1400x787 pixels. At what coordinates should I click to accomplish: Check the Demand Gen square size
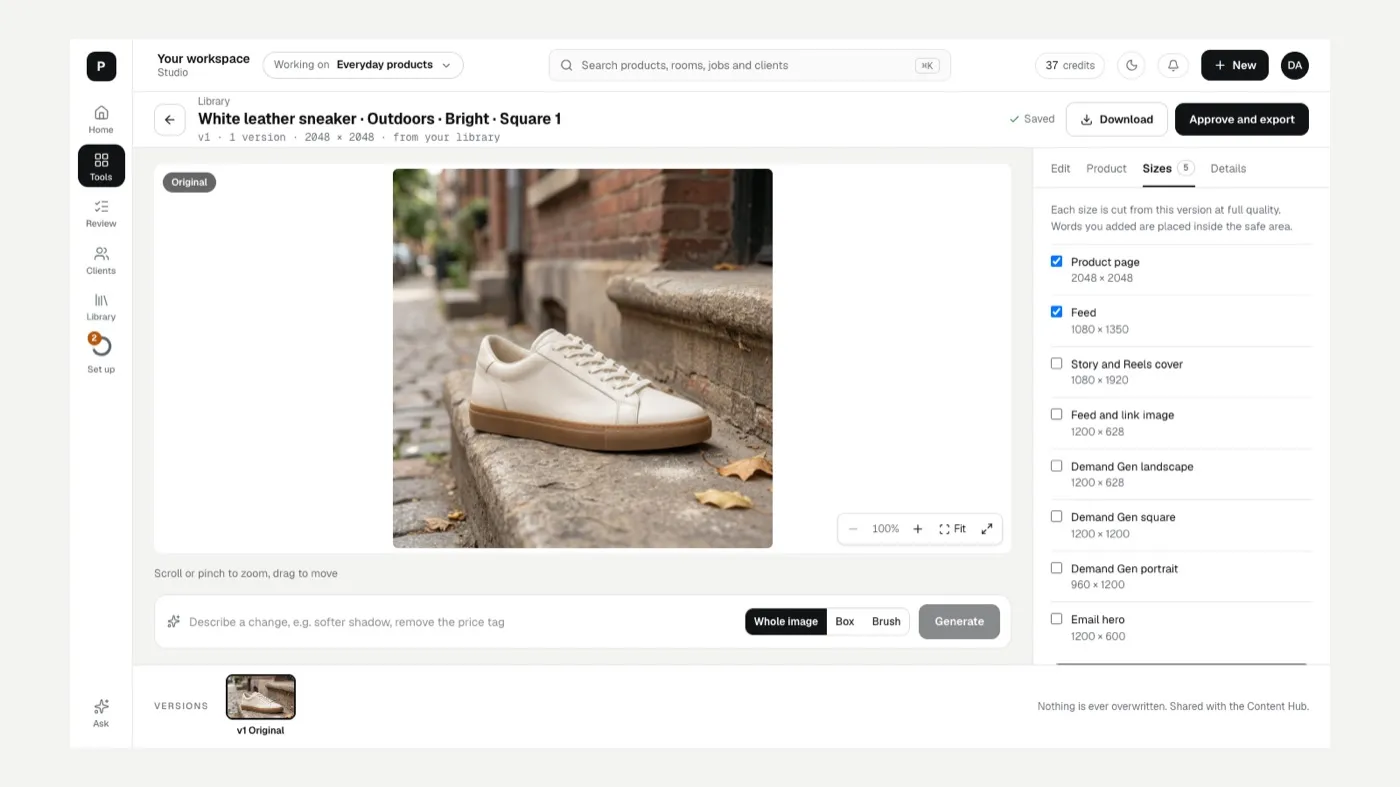click(1056, 516)
